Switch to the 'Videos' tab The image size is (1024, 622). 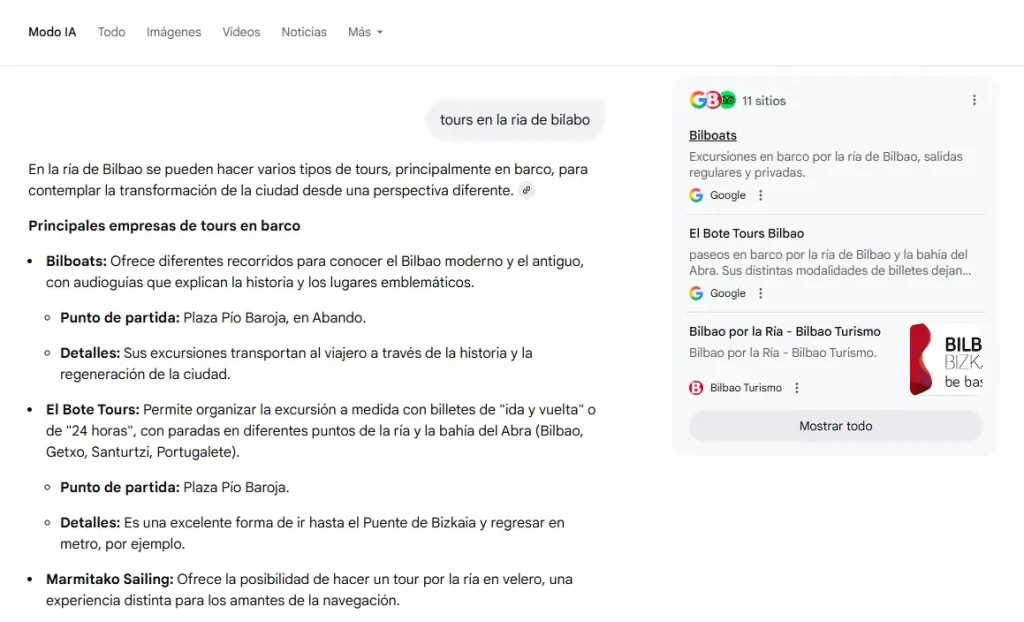click(x=241, y=32)
